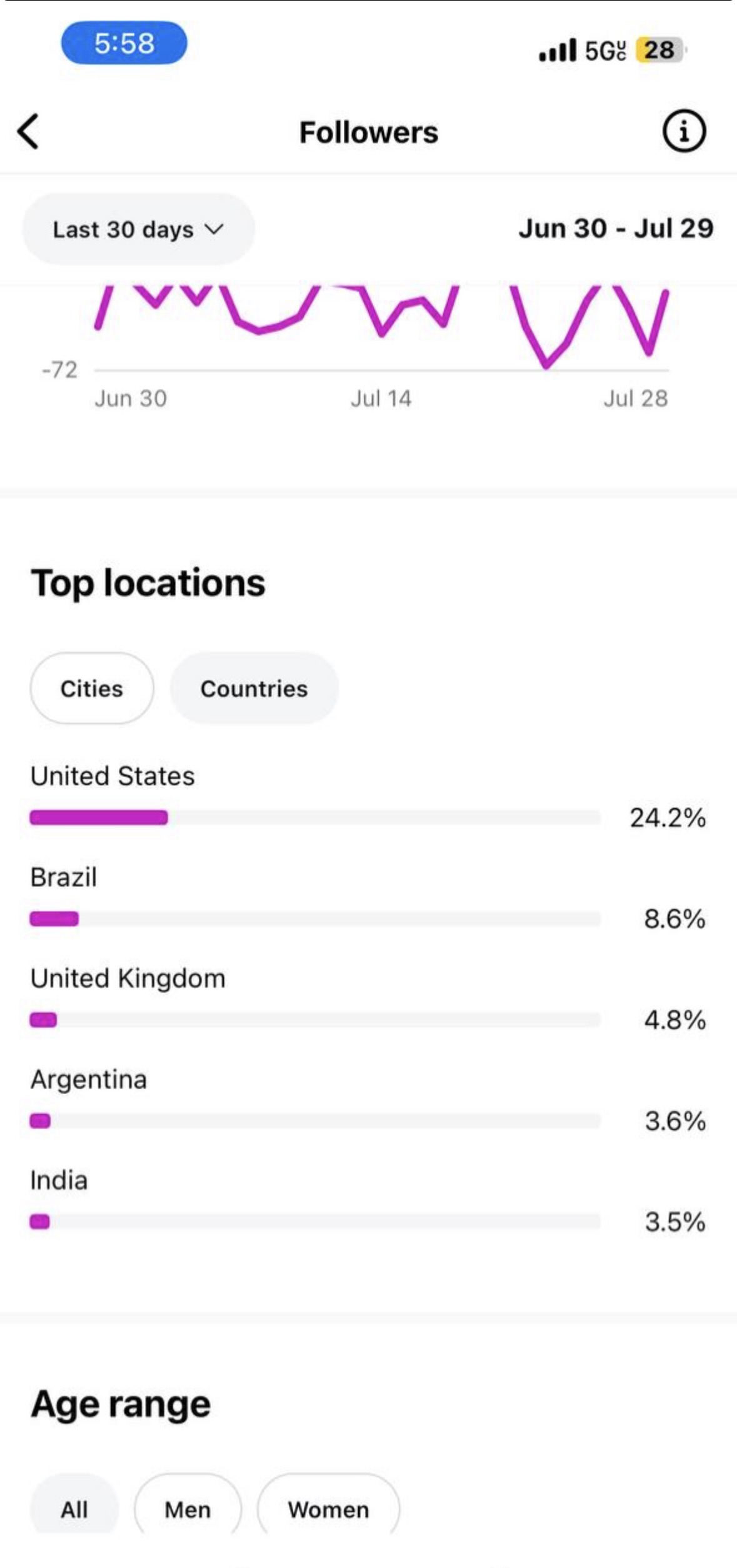Tap the Argentina location label
This screenshot has width=737, height=1568.
tap(89, 1080)
